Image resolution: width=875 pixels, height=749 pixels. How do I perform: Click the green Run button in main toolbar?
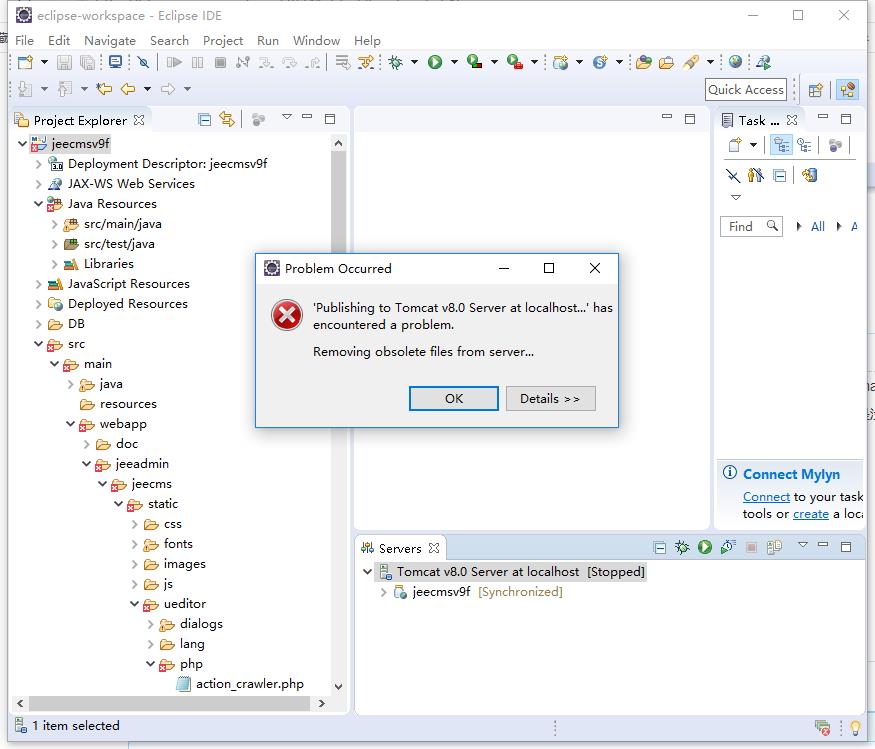coord(435,63)
